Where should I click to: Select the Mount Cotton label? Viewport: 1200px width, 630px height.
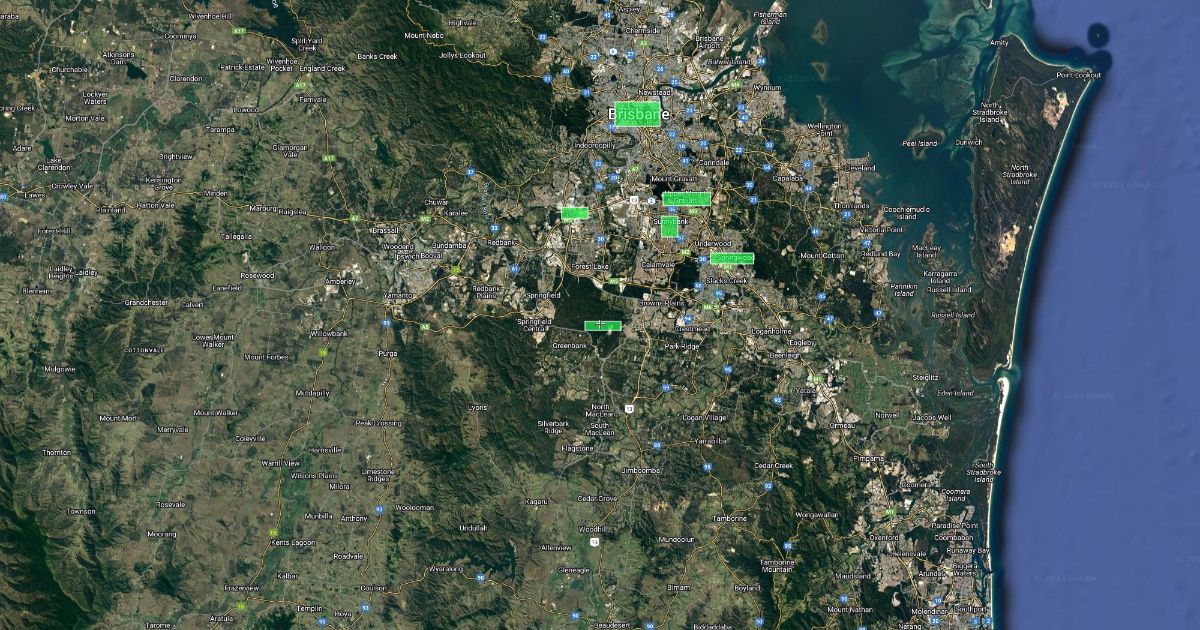(x=822, y=255)
